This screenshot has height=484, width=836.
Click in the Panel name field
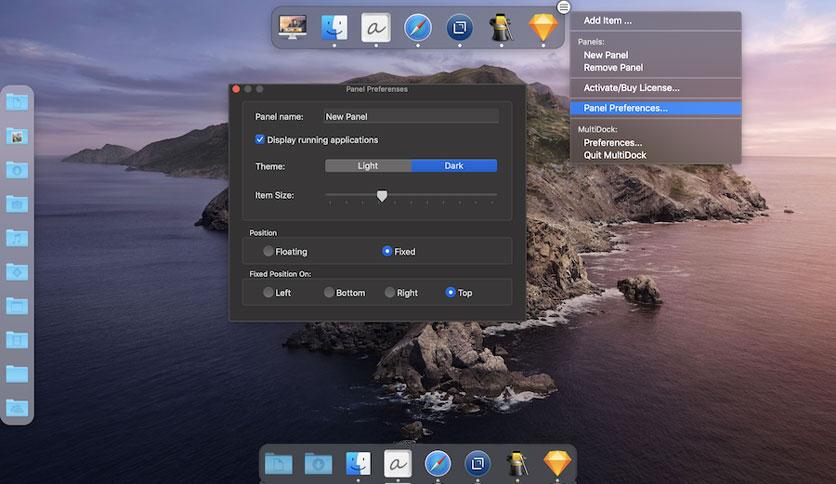coord(411,117)
